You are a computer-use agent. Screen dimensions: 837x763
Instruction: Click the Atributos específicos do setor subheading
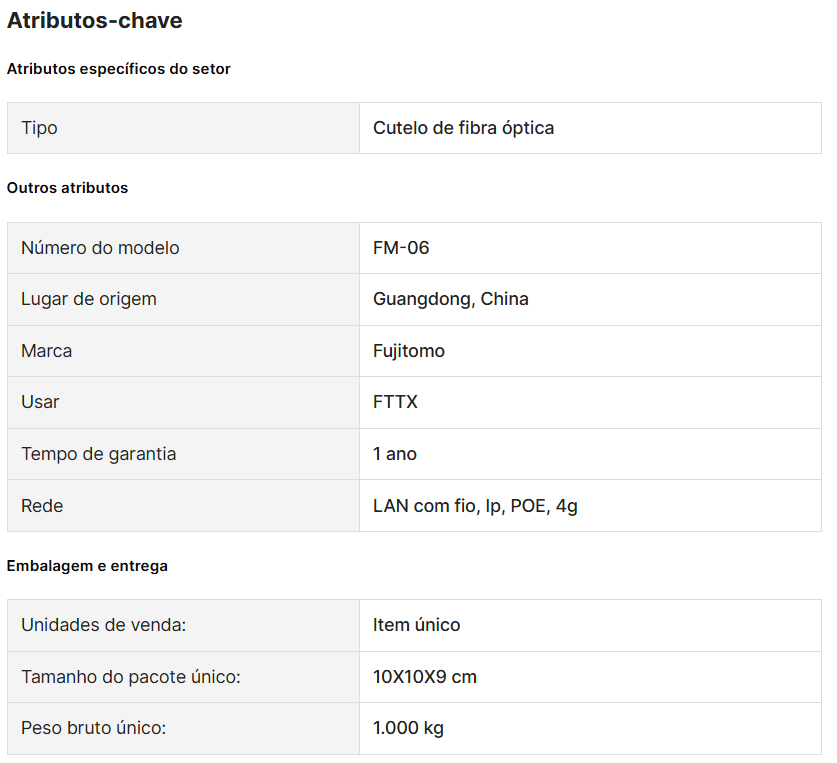(119, 69)
